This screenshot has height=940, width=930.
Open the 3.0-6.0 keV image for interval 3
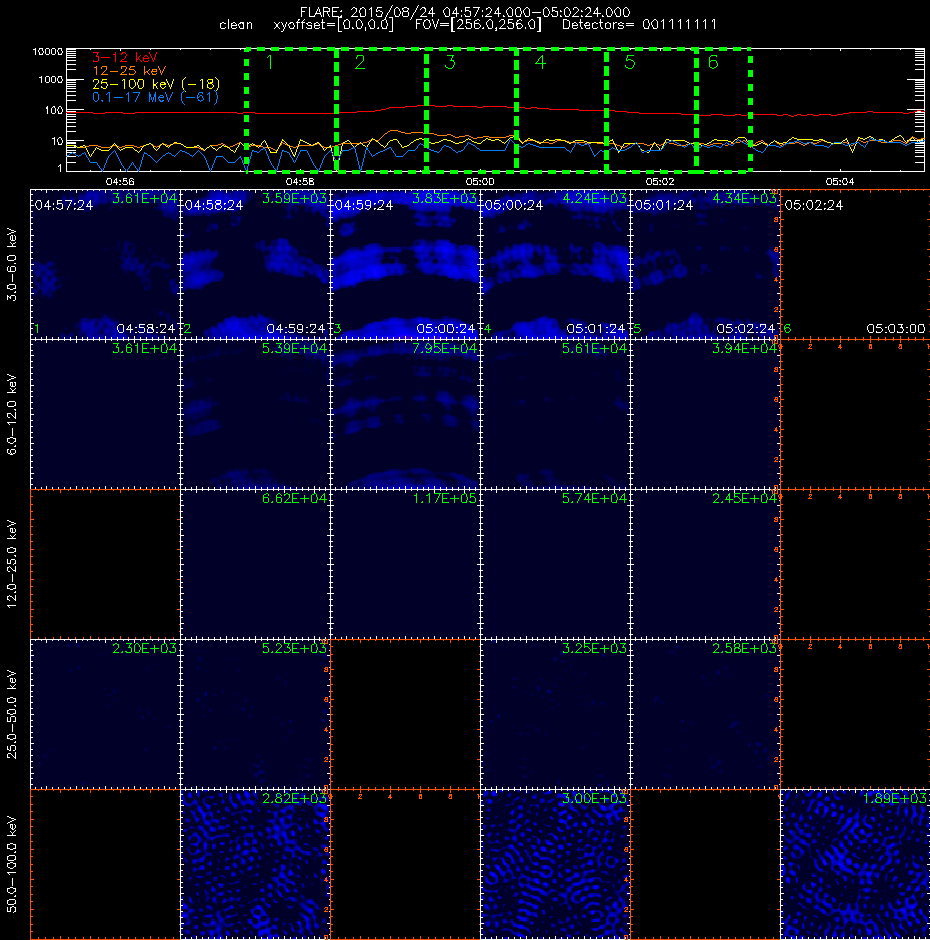click(405, 264)
